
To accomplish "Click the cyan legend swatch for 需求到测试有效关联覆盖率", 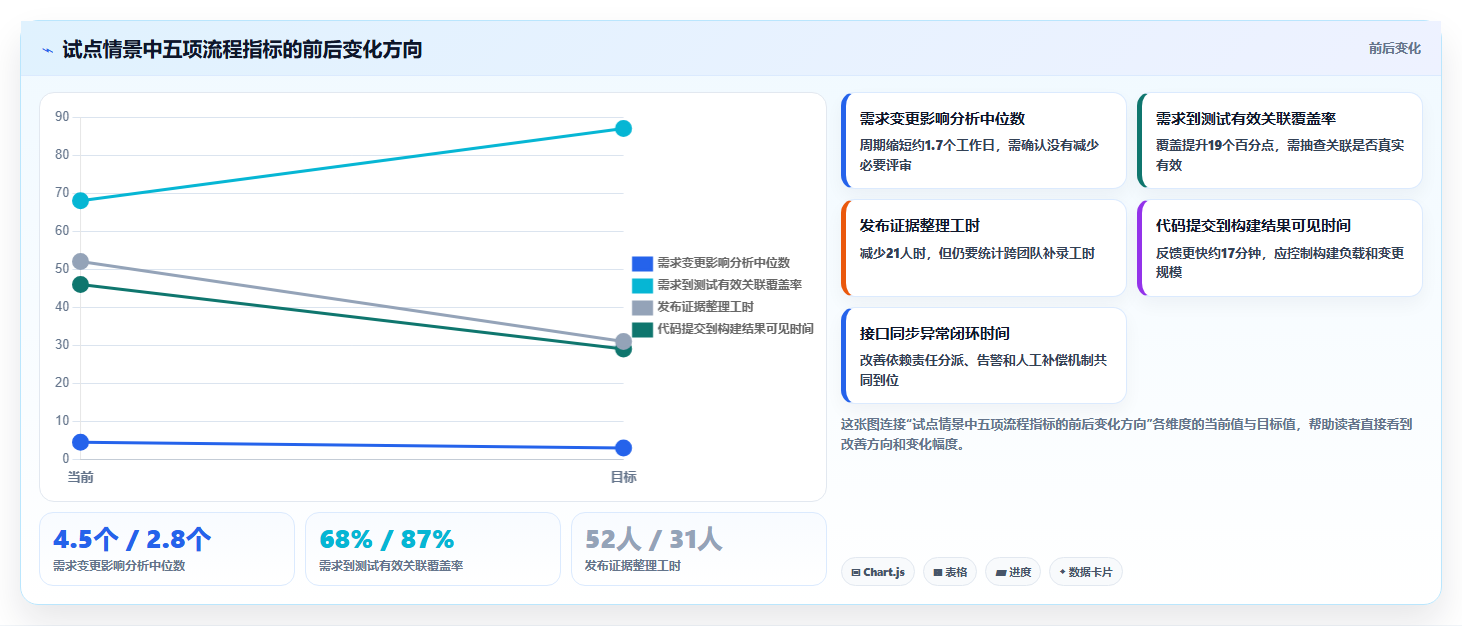I will (x=642, y=285).
